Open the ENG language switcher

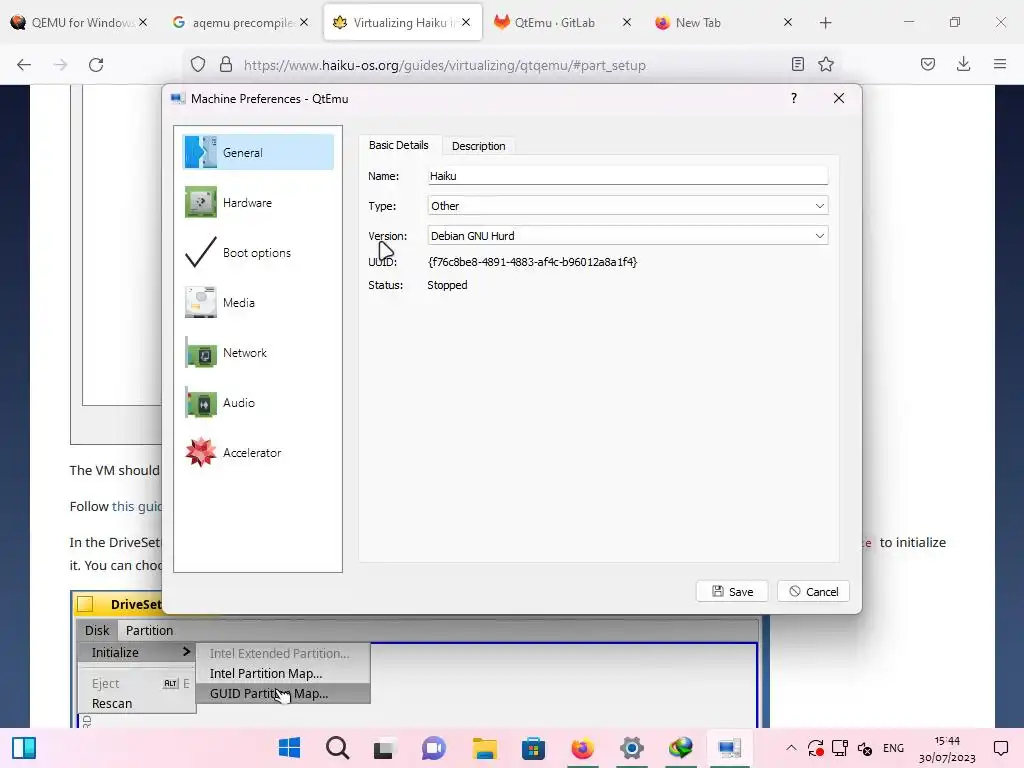[x=893, y=748]
